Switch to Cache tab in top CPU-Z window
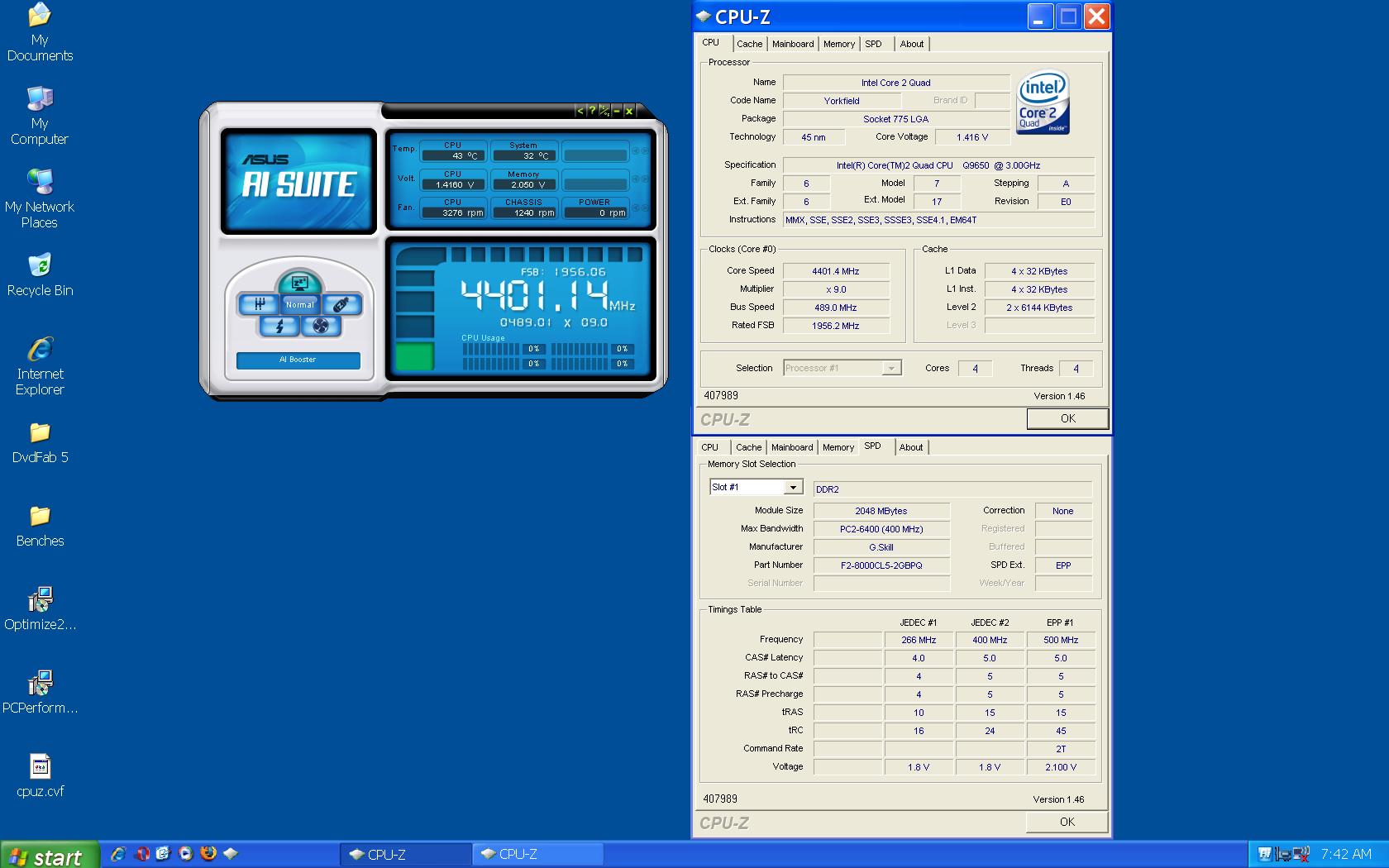This screenshot has width=1389, height=868. 750,44
